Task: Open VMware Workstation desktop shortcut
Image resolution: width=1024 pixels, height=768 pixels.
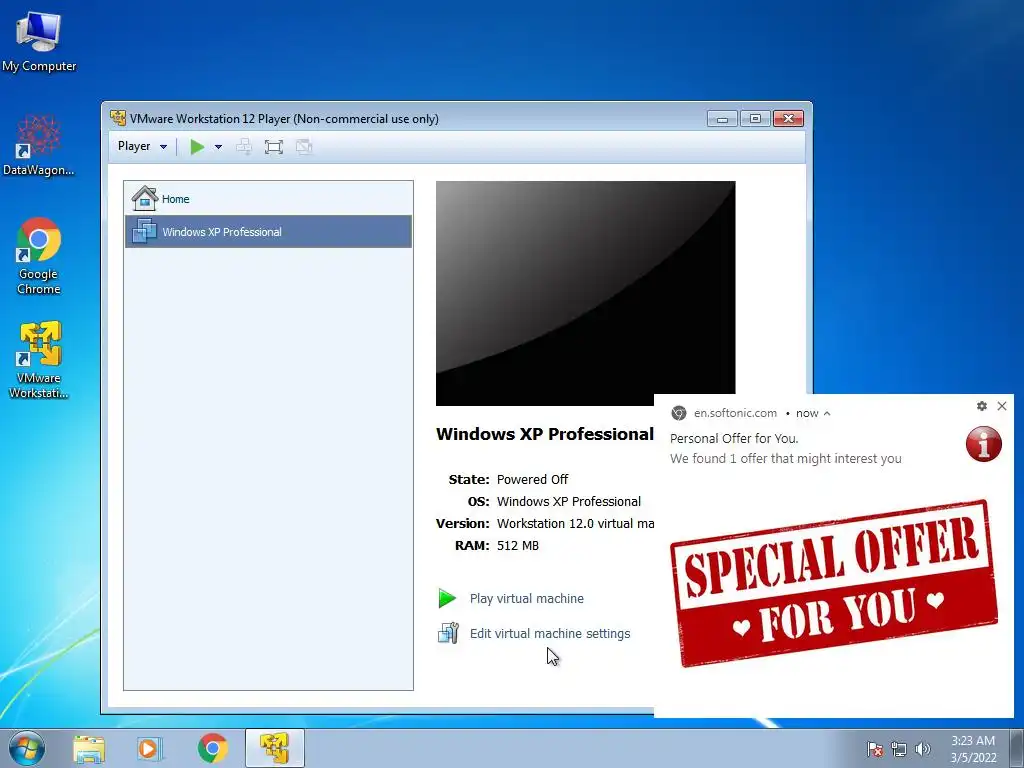Action: point(39,360)
